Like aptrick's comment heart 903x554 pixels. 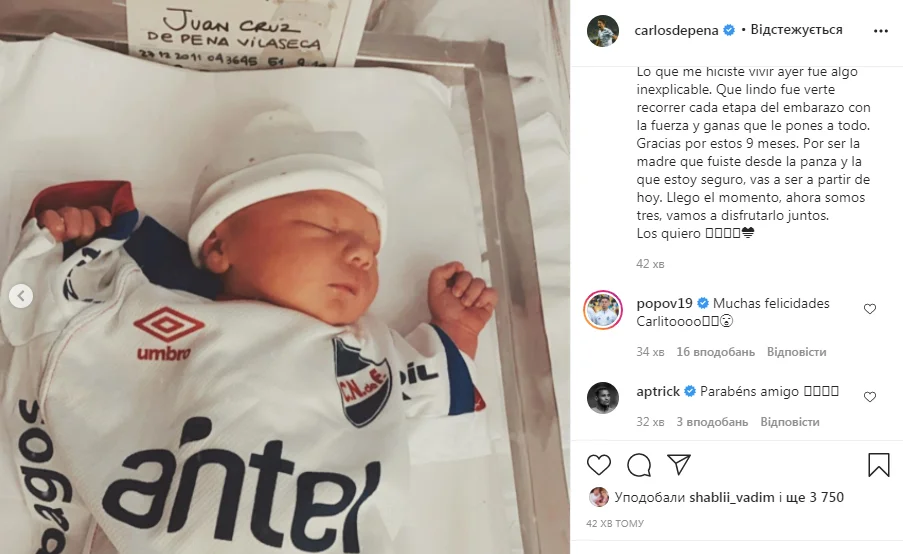pyautogui.click(x=870, y=397)
